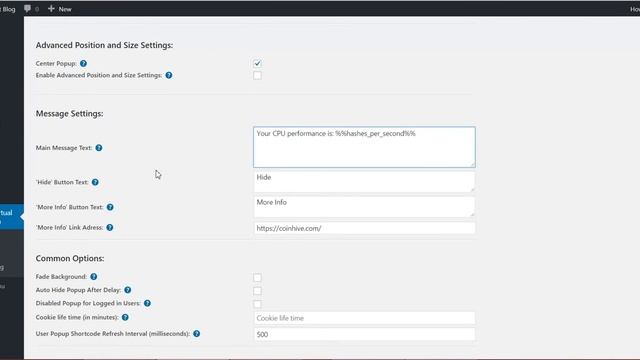The height and width of the screenshot is (360, 640).
Task: Click the Common Options heading
Action: click(x=70, y=258)
